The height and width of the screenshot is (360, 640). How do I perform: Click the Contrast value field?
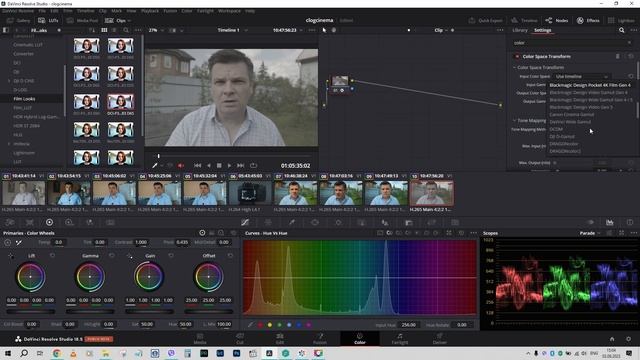[x=141, y=242]
